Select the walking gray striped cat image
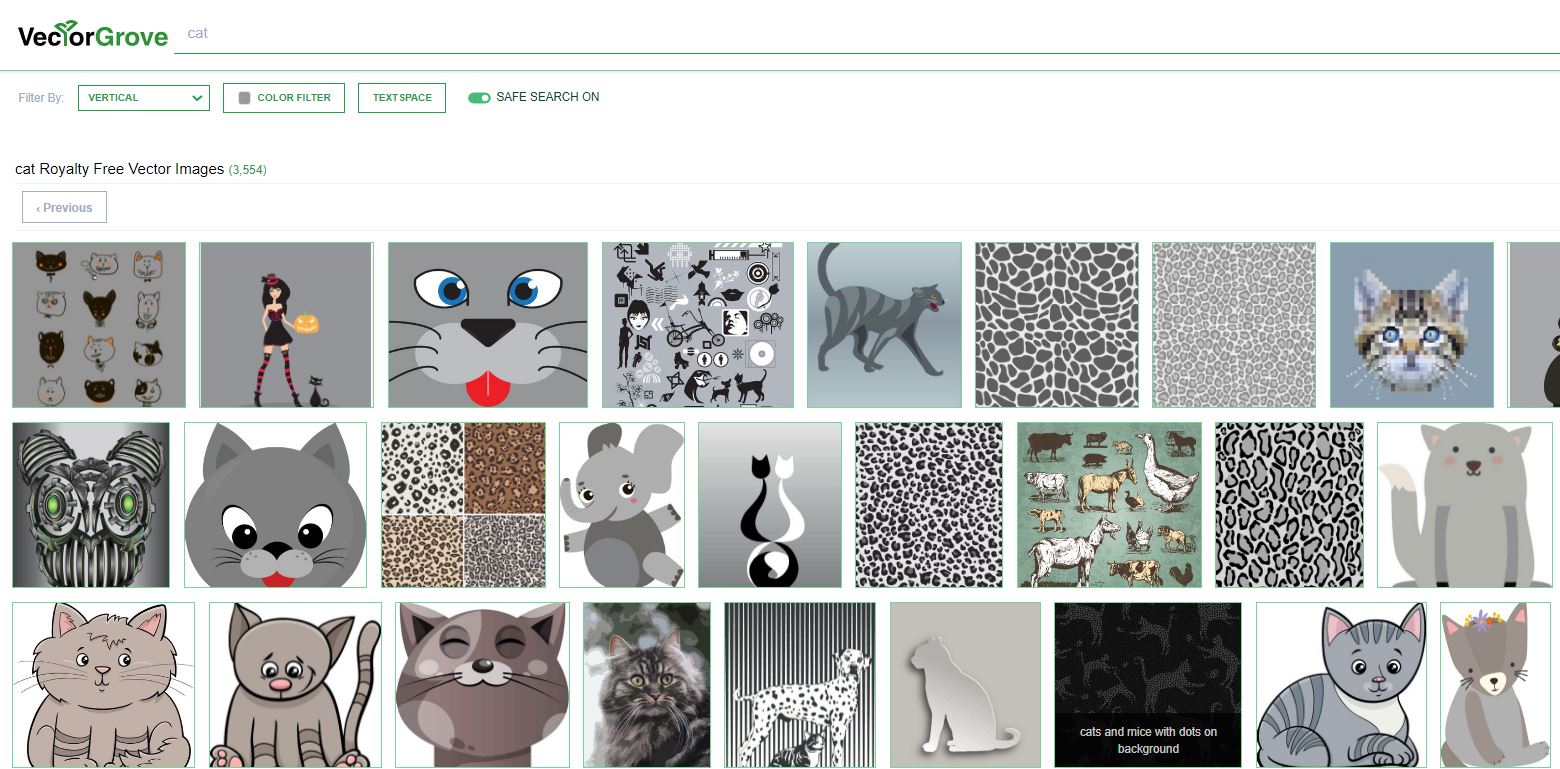 pyautogui.click(x=884, y=325)
